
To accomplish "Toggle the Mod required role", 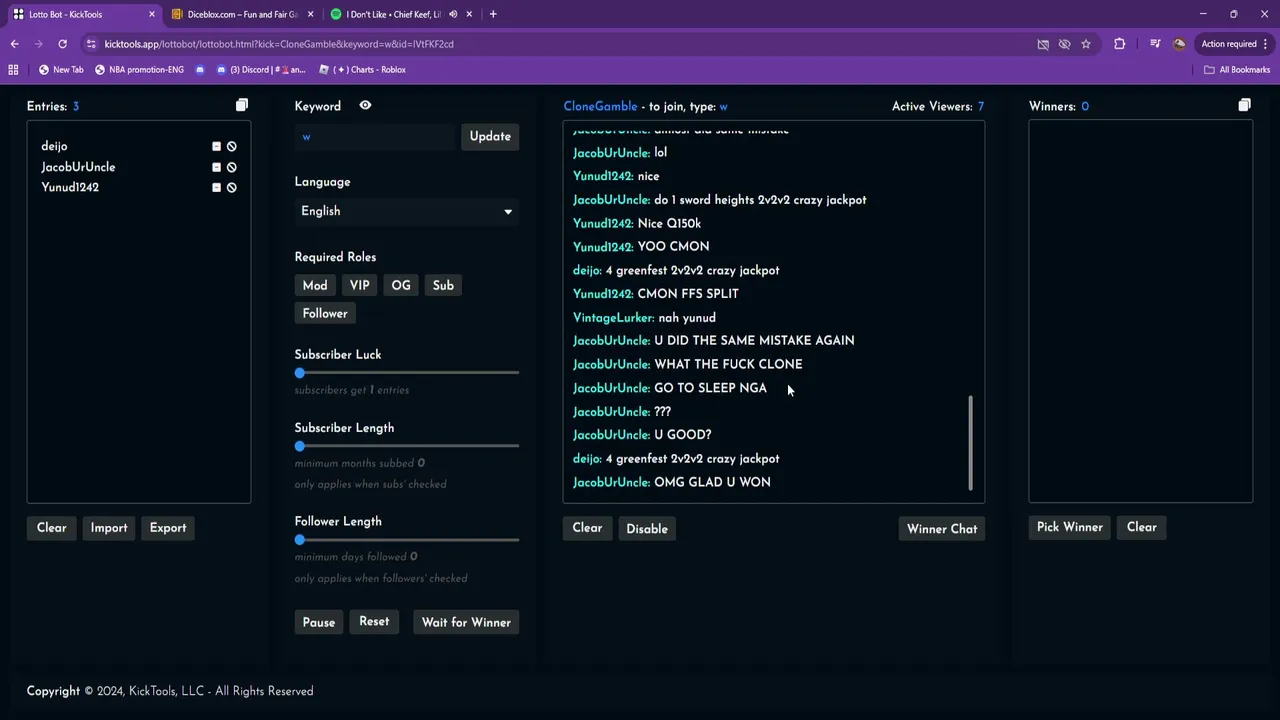I will click(x=315, y=285).
